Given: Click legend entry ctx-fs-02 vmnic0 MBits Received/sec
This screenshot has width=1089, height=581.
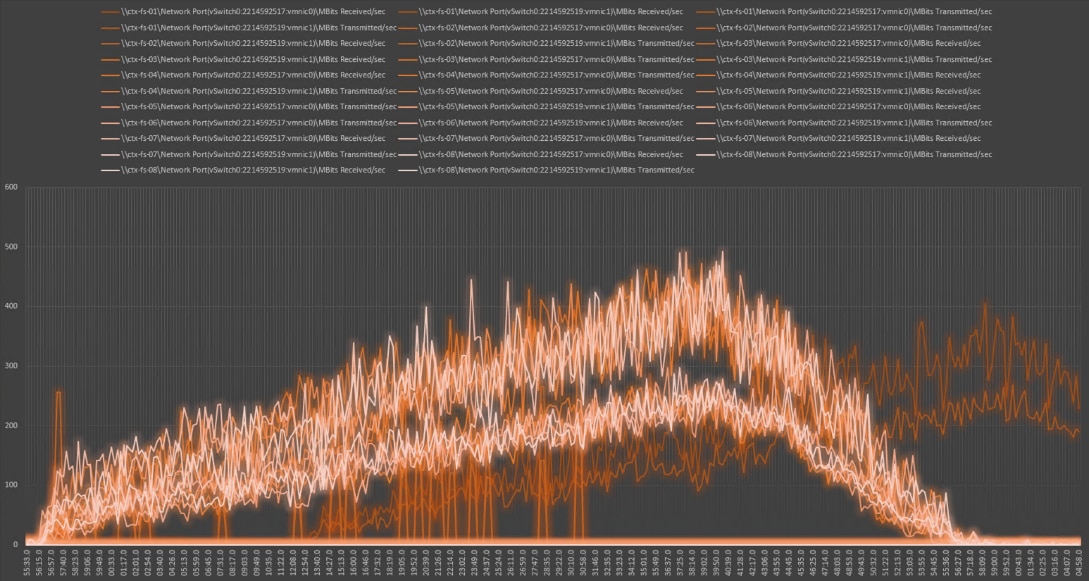Looking at the screenshot, I should (x=541, y=28).
